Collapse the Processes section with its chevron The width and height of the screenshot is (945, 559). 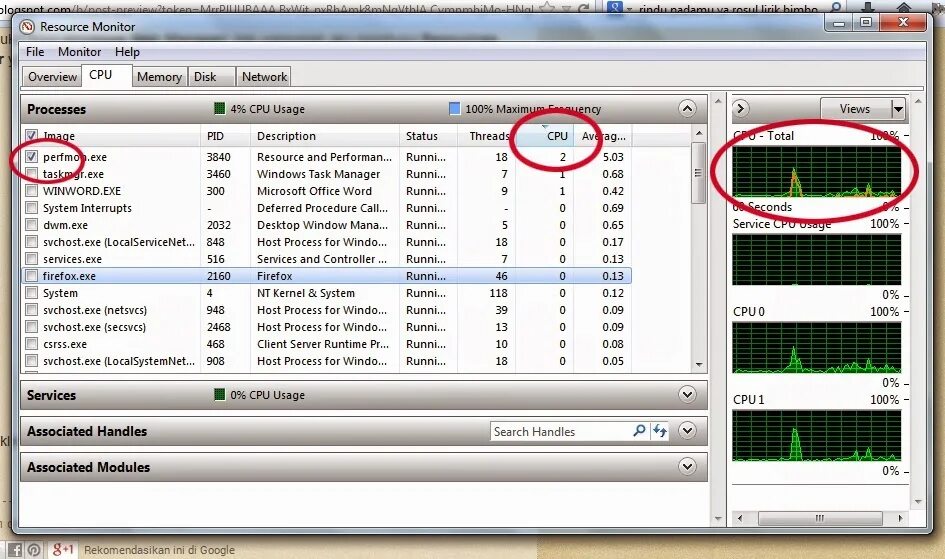coord(687,108)
